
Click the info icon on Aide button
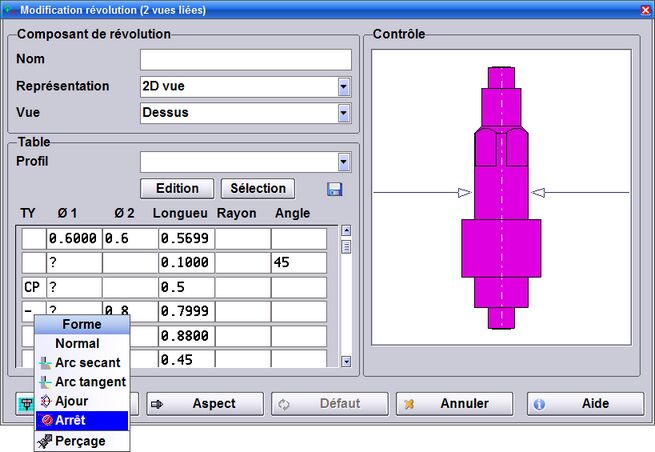click(539, 404)
